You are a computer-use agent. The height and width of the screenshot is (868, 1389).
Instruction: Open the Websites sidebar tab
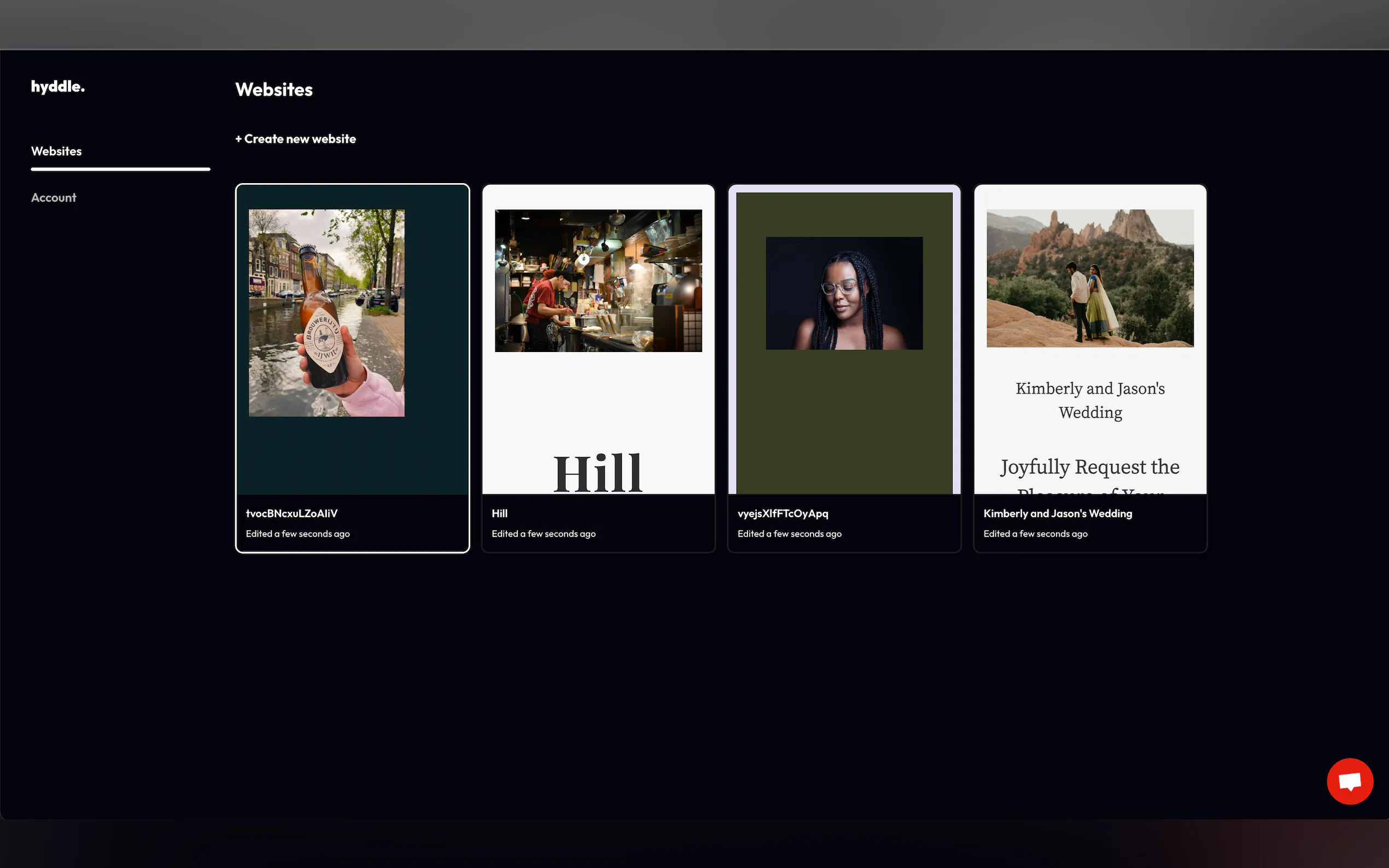tap(56, 151)
